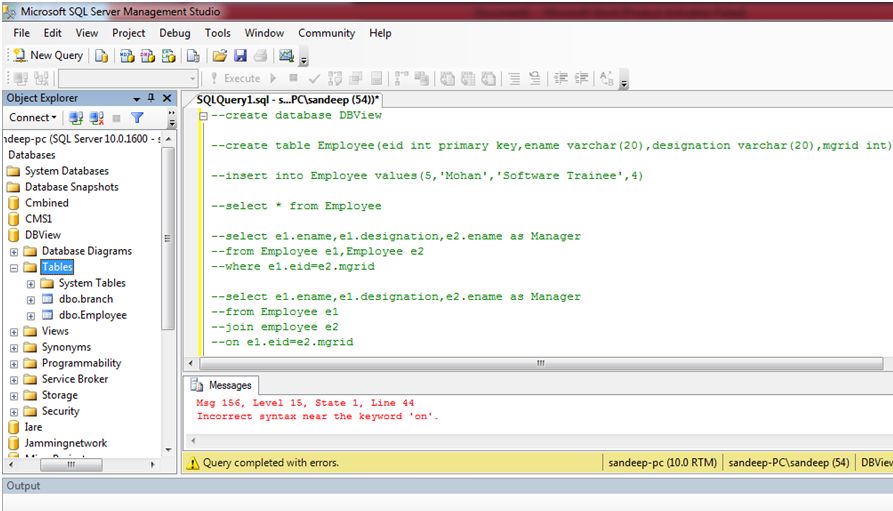
Task: Click 'sandeep-pc (10.0 RTM)' in status bar
Action: tap(662, 463)
